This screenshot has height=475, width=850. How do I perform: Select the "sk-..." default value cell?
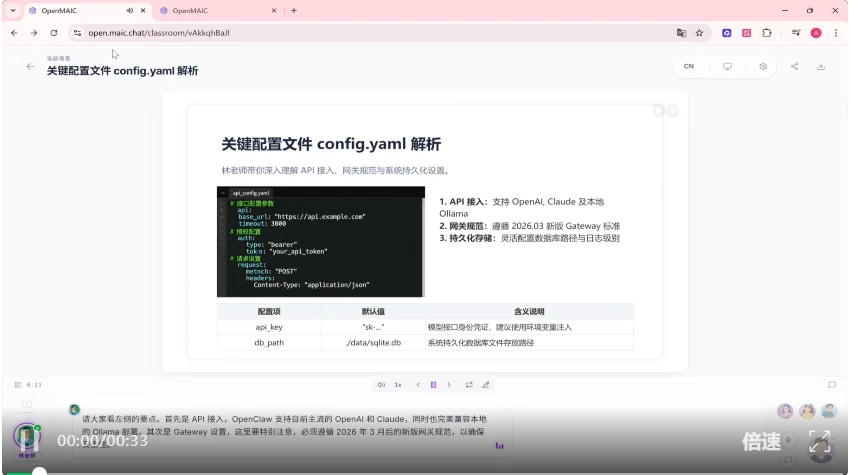(373, 327)
